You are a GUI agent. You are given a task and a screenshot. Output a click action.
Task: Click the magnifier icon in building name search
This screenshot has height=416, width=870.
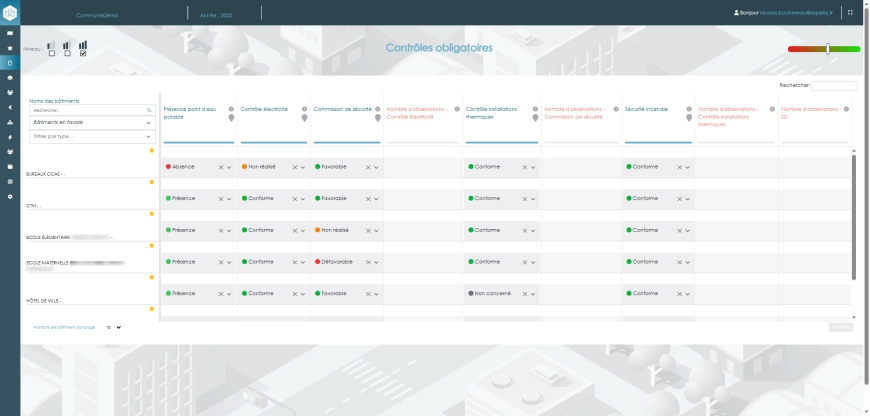[x=149, y=110]
